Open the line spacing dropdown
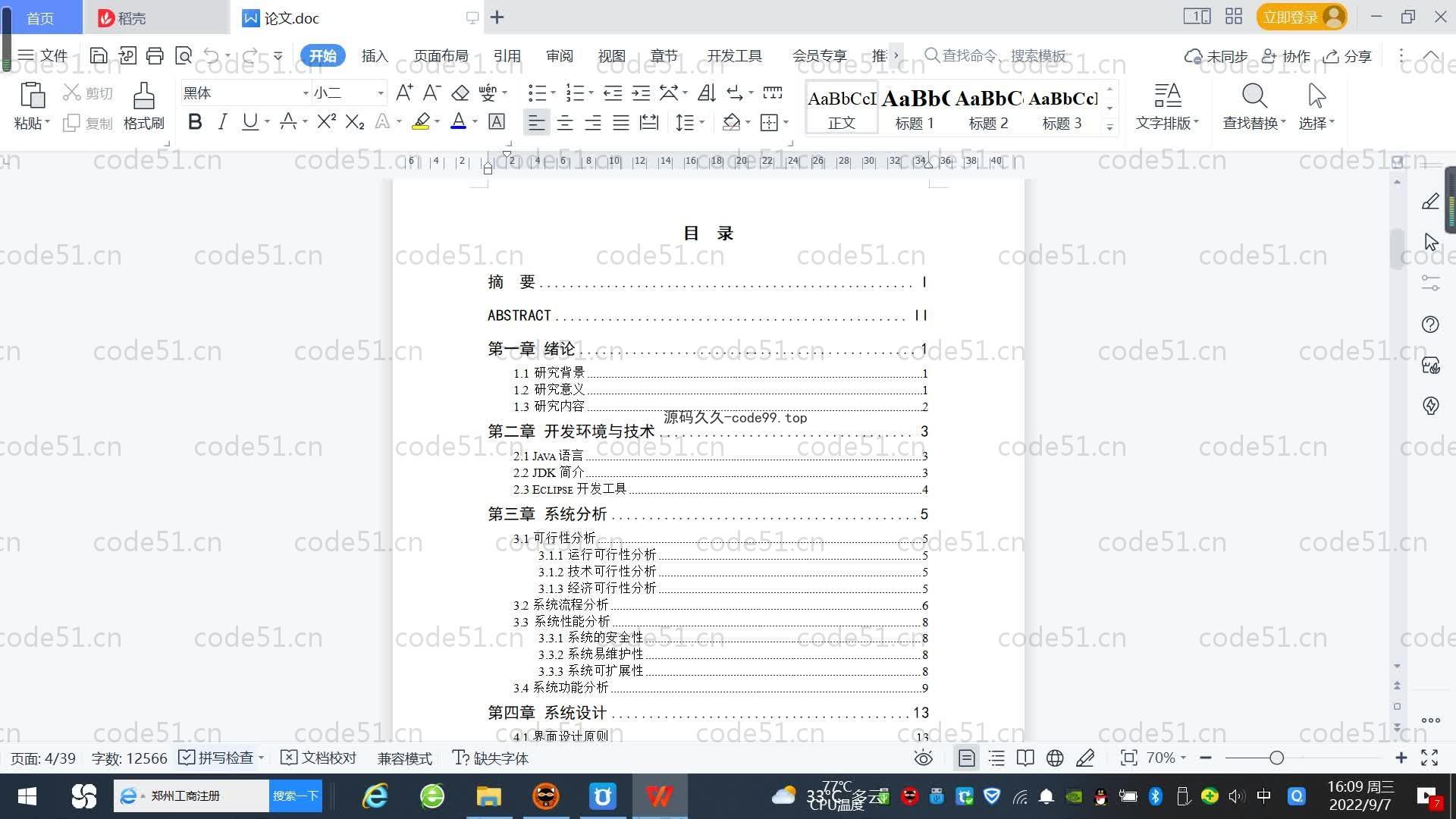The width and height of the screenshot is (1456, 819). [x=702, y=122]
